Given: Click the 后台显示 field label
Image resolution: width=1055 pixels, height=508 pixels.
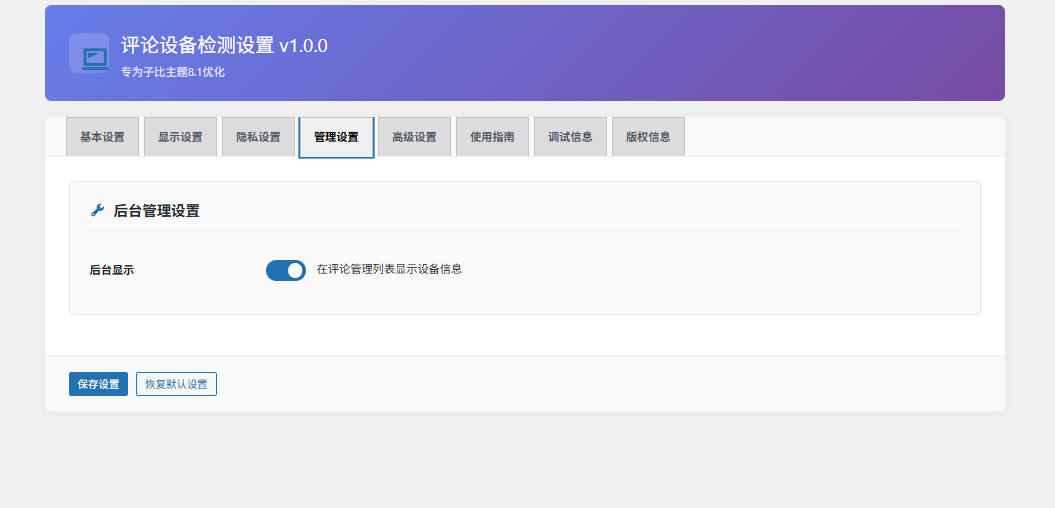Looking at the screenshot, I should [x=112, y=270].
